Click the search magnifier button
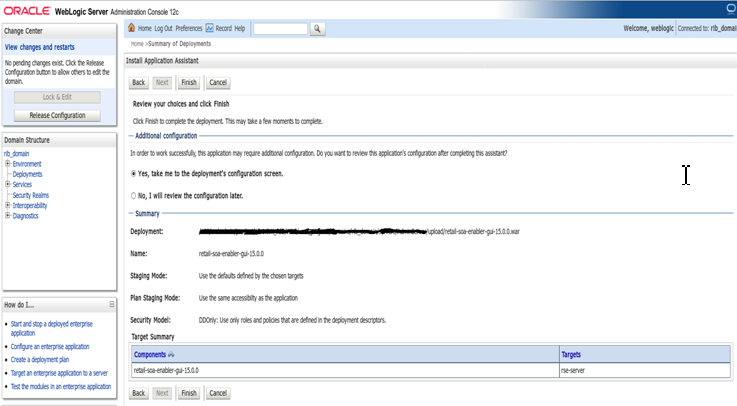 [x=317, y=29]
